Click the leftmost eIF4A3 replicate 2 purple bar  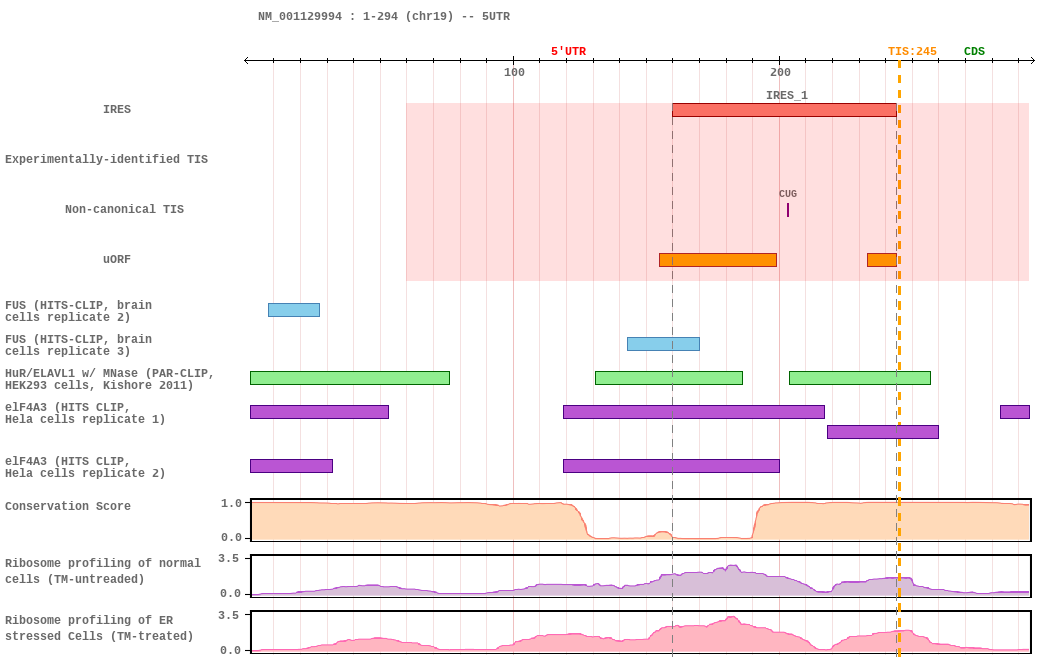[291, 466]
